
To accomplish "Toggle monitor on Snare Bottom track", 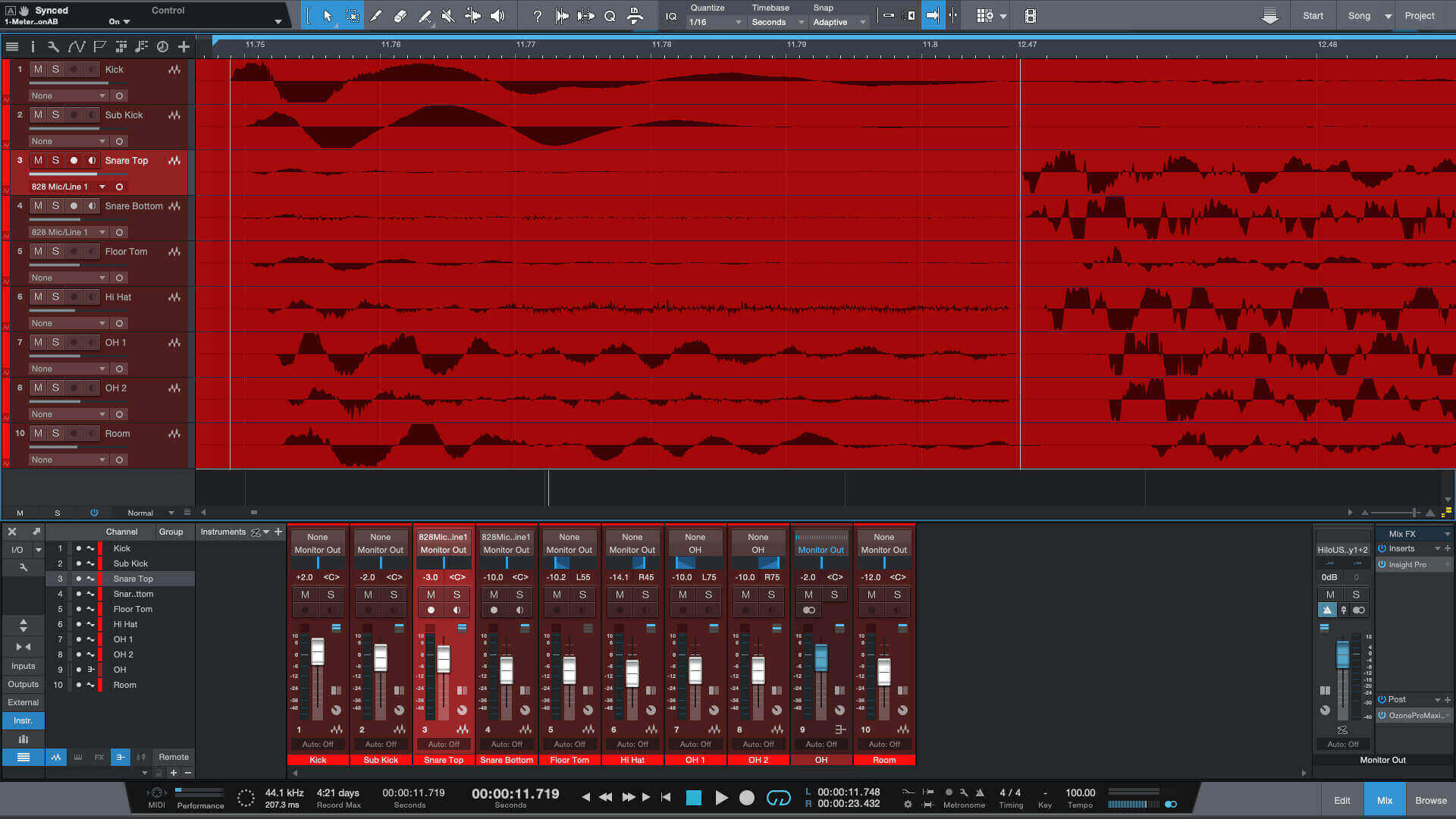I will (x=92, y=206).
